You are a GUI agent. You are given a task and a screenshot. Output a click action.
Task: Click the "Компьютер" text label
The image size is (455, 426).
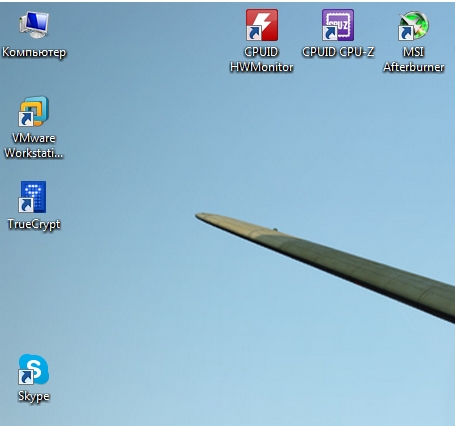pos(34,52)
